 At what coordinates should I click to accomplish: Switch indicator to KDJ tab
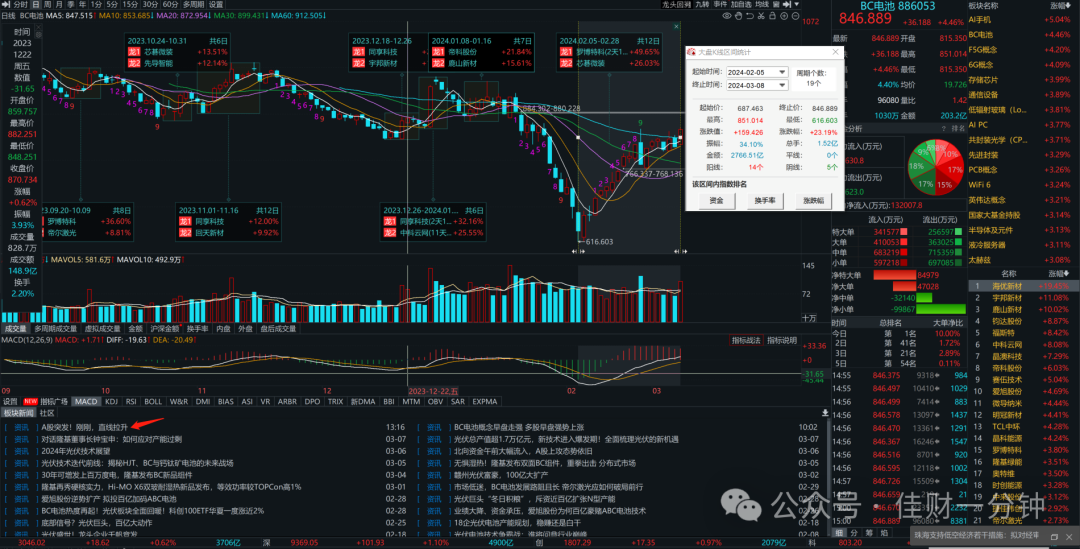pos(112,401)
